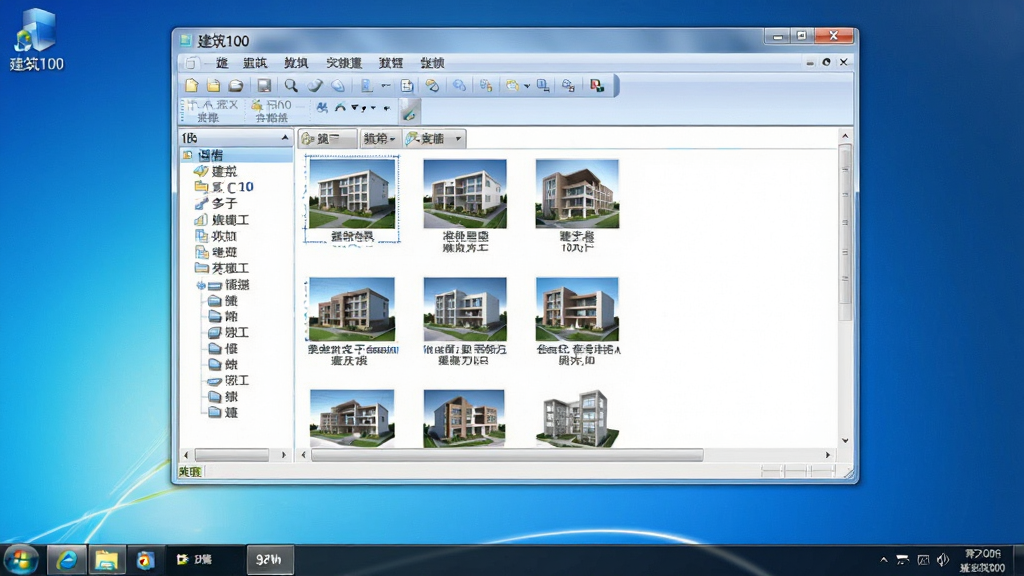Screen dimensions: 1024x576
Task: Click the tree panel scrollbar left arrow
Action: (186, 455)
